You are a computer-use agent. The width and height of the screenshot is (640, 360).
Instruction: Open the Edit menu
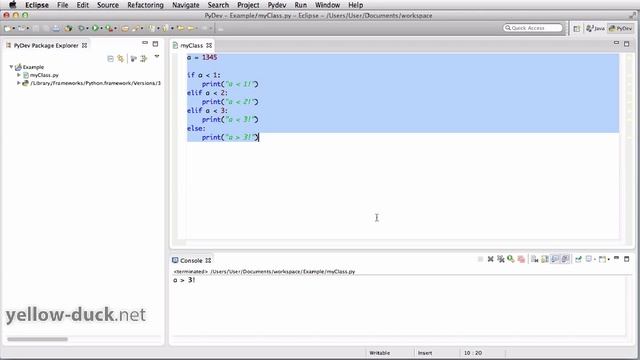coord(82,5)
